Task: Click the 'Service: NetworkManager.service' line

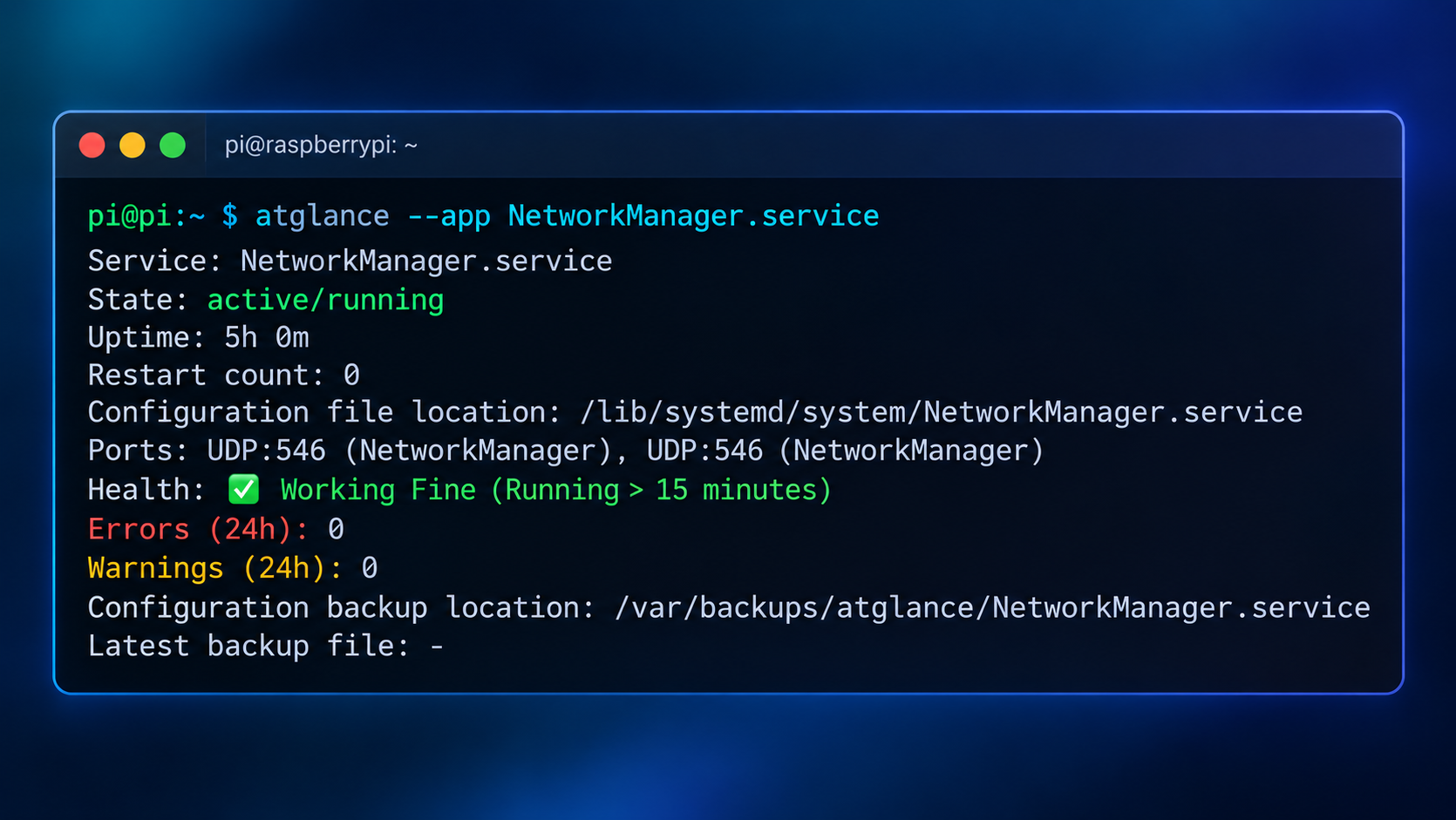Action: (350, 261)
